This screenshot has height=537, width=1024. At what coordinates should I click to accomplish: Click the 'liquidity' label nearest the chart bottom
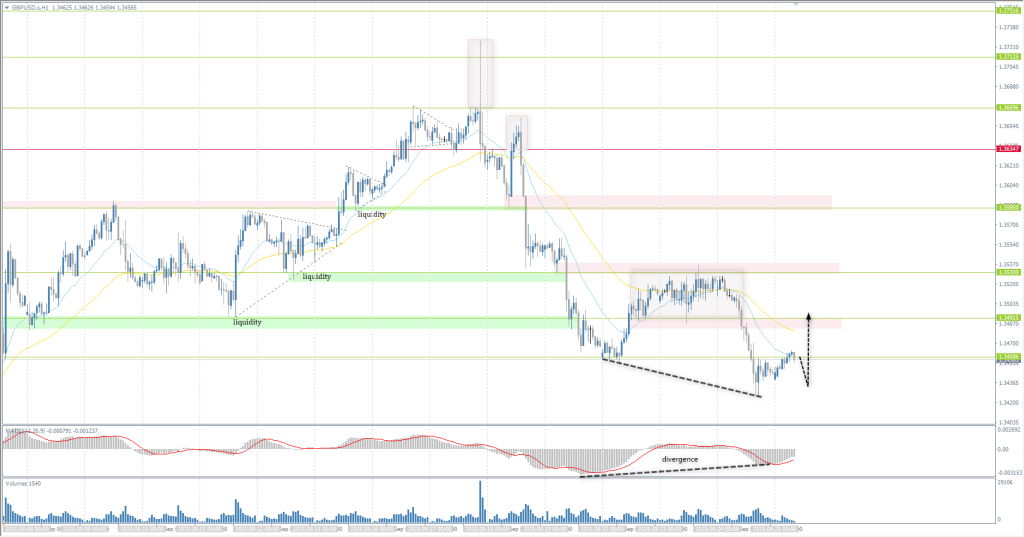pyautogui.click(x=247, y=323)
